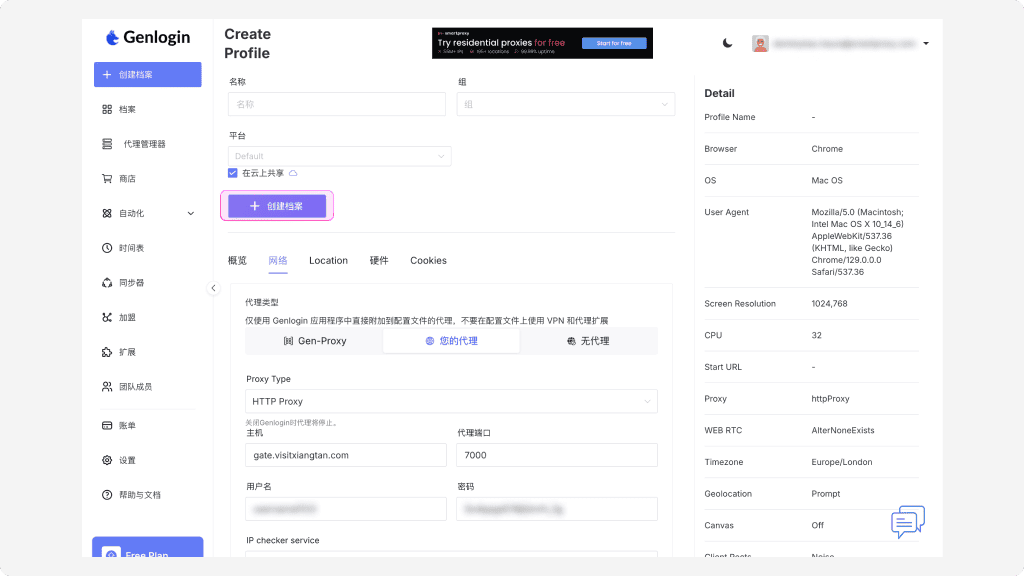Image resolution: width=1024 pixels, height=576 pixels.
Task: Open settings gear icon in sidebar
Action: (x=107, y=460)
